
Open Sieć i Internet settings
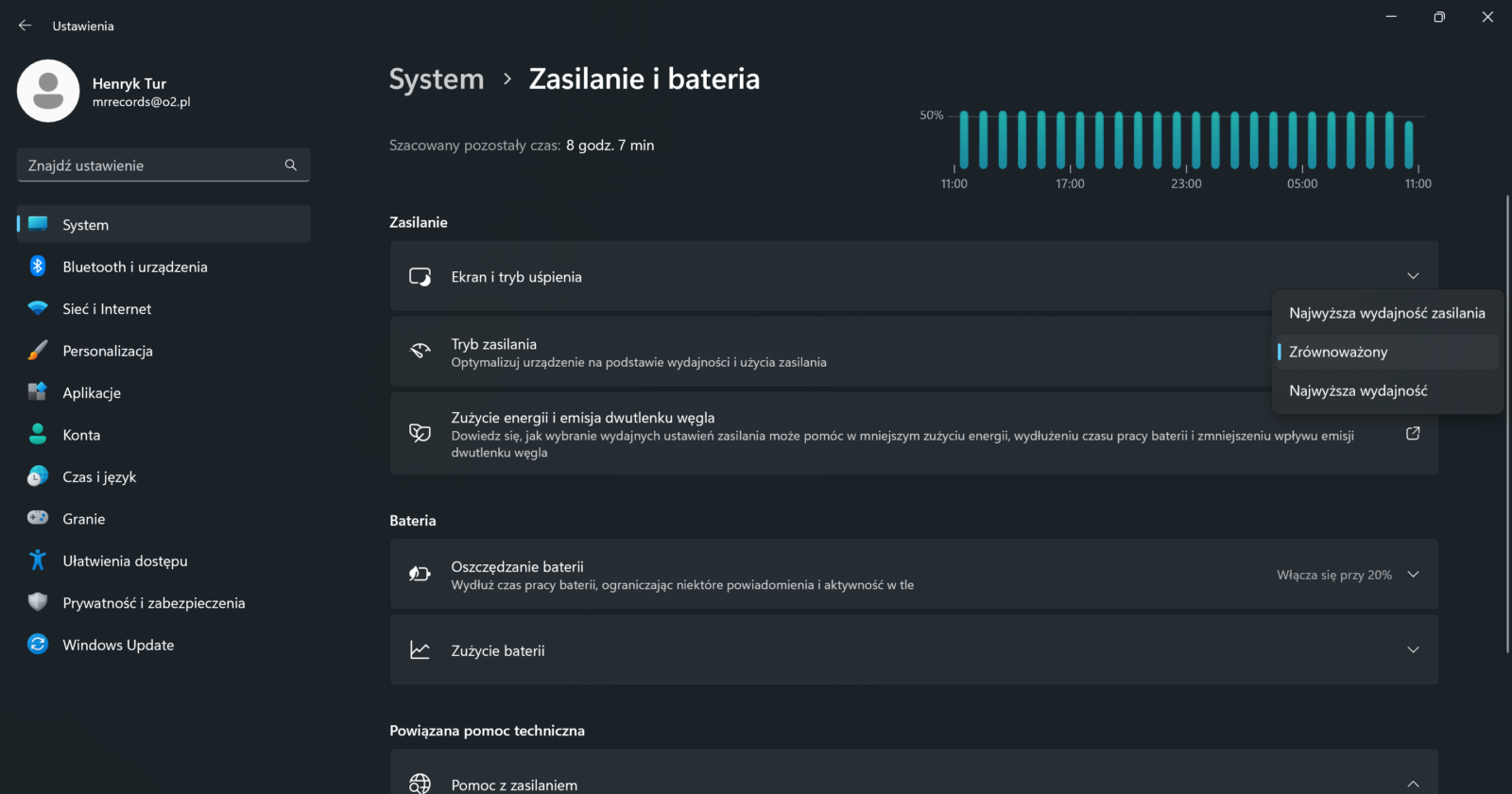pos(163,308)
